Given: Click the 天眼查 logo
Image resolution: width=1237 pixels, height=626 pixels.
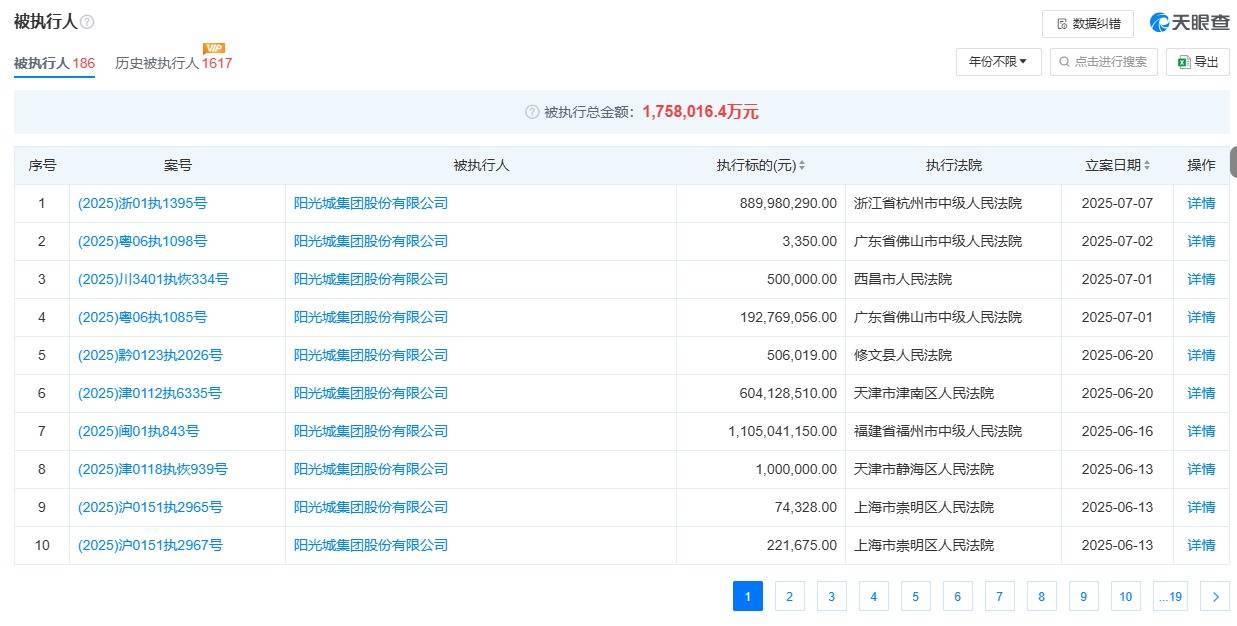Looking at the screenshot, I should [x=1189, y=22].
